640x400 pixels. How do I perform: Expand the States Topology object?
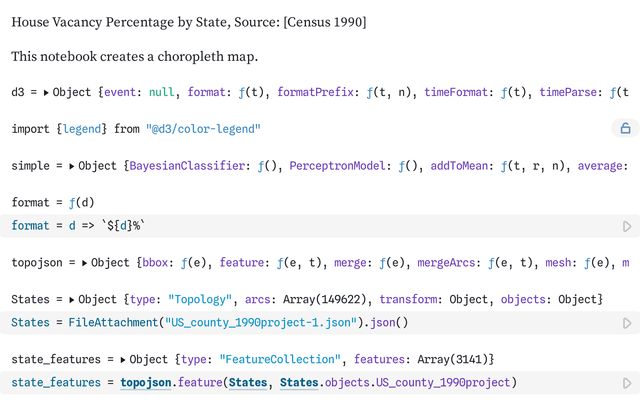(72, 300)
